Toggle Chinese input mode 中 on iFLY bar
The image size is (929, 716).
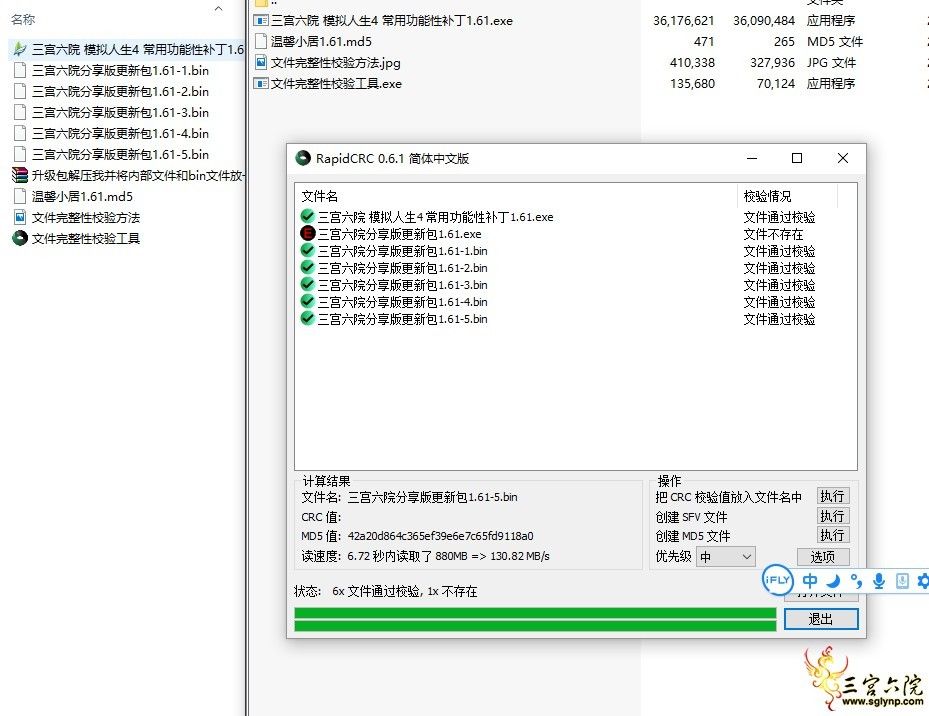tap(809, 581)
